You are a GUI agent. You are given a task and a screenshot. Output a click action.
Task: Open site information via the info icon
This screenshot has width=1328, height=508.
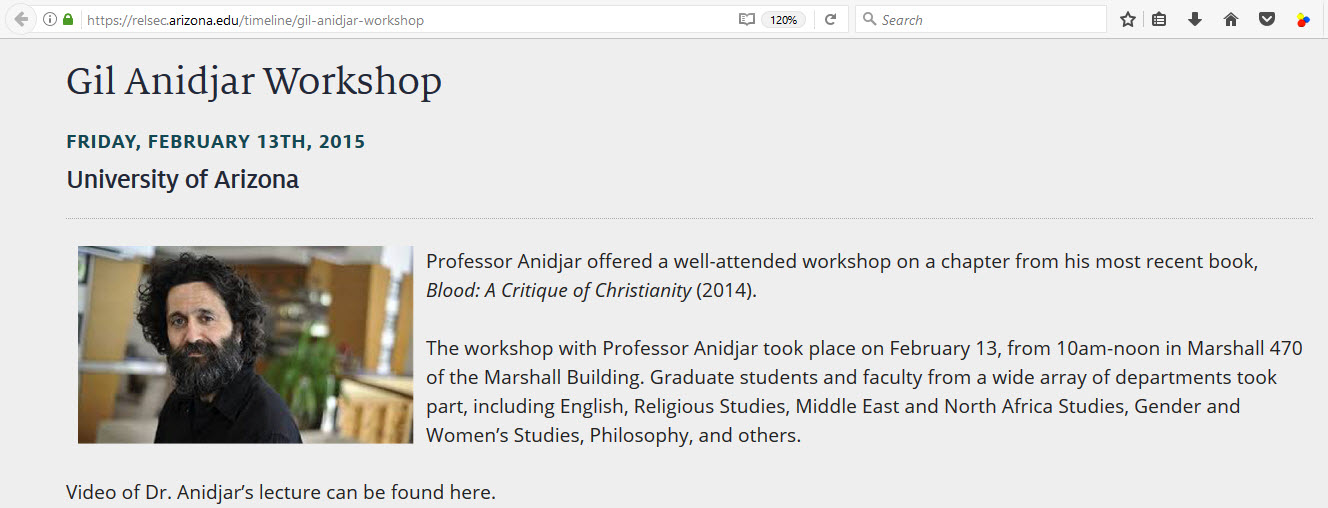[50, 19]
